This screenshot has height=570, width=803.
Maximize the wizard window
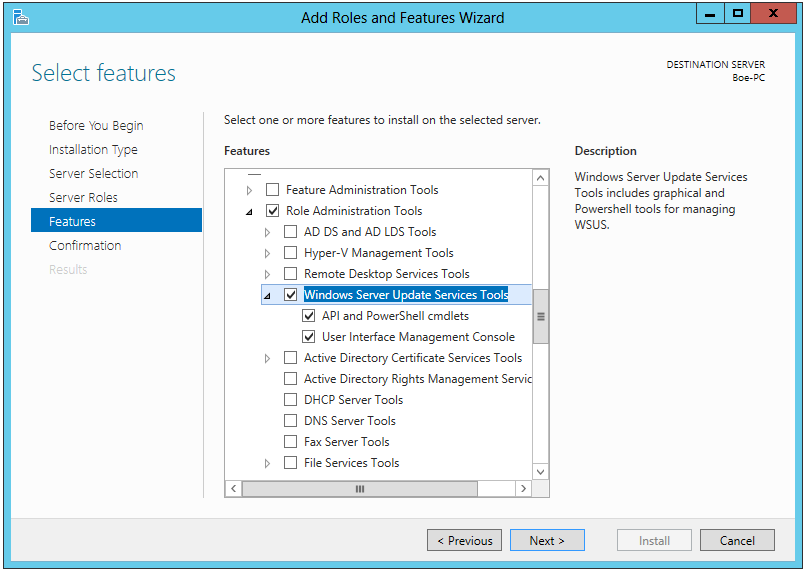(x=738, y=14)
